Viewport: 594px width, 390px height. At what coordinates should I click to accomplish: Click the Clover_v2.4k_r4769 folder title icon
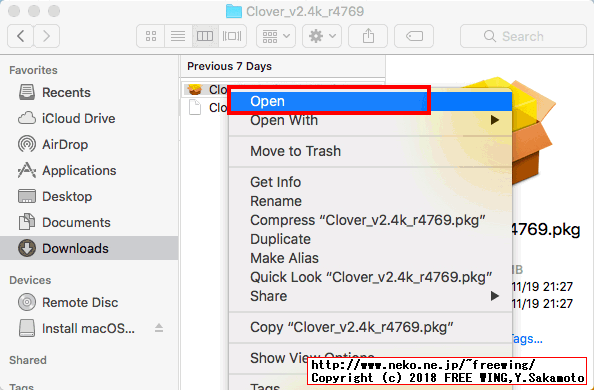[x=234, y=11]
